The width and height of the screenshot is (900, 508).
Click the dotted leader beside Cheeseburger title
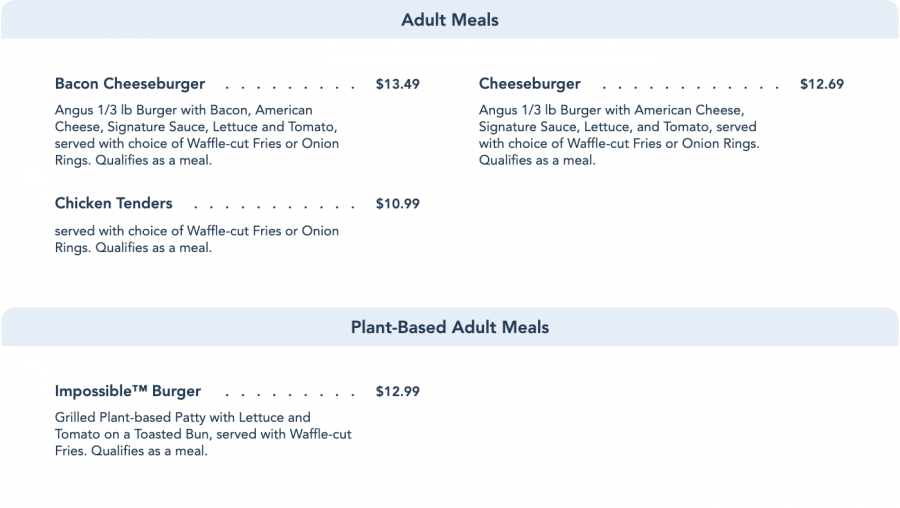690,86
